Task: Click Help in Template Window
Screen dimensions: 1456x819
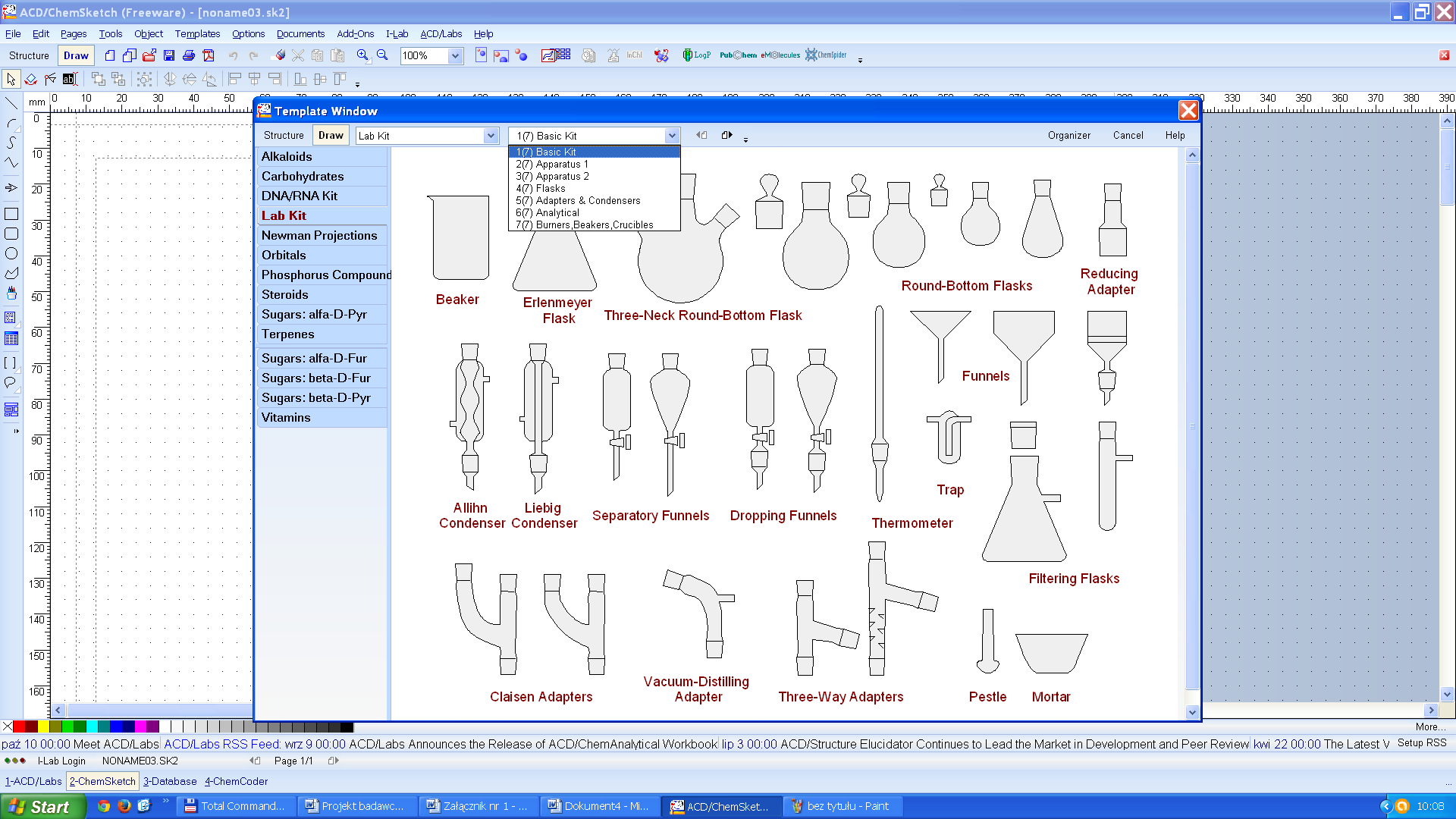Action: click(1175, 135)
